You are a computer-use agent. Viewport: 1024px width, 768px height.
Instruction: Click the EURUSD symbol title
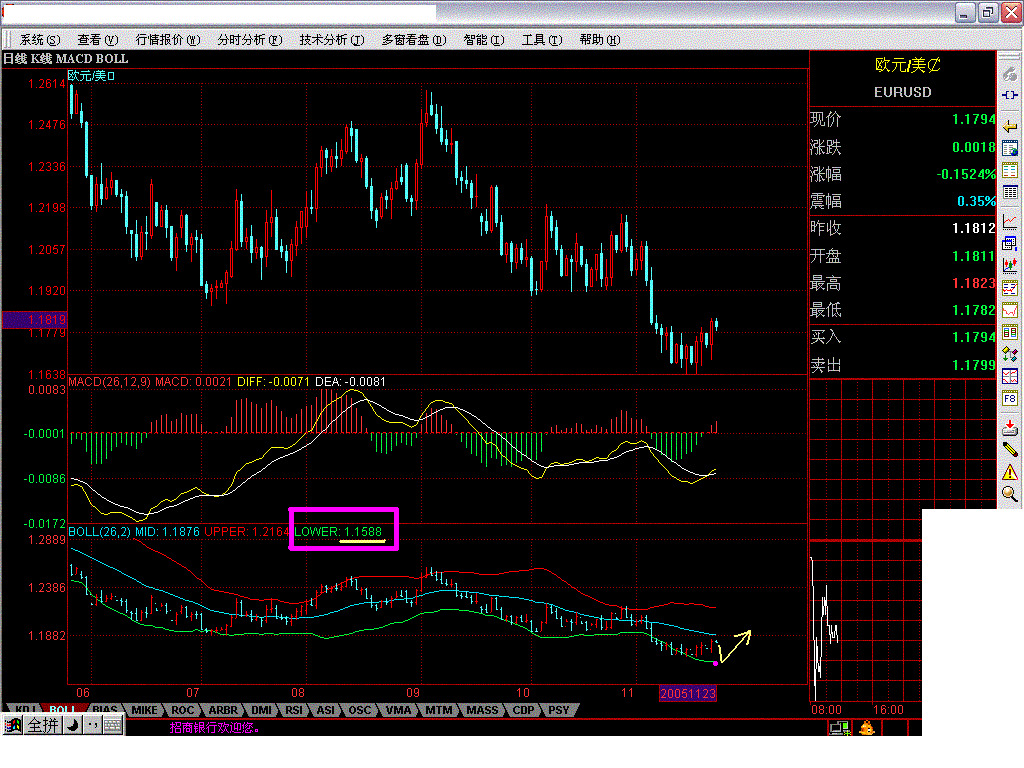(x=903, y=92)
